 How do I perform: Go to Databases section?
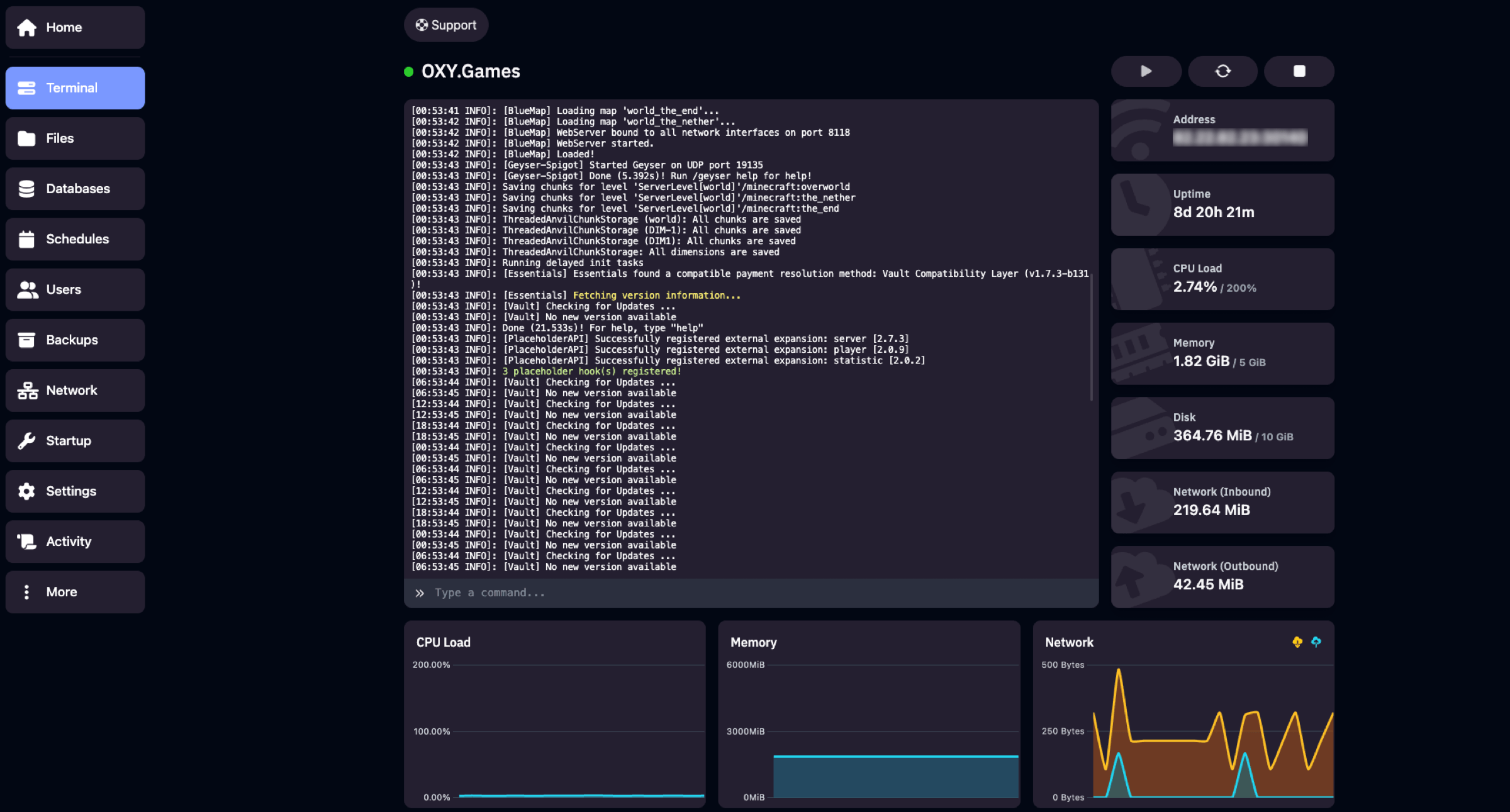(75, 189)
